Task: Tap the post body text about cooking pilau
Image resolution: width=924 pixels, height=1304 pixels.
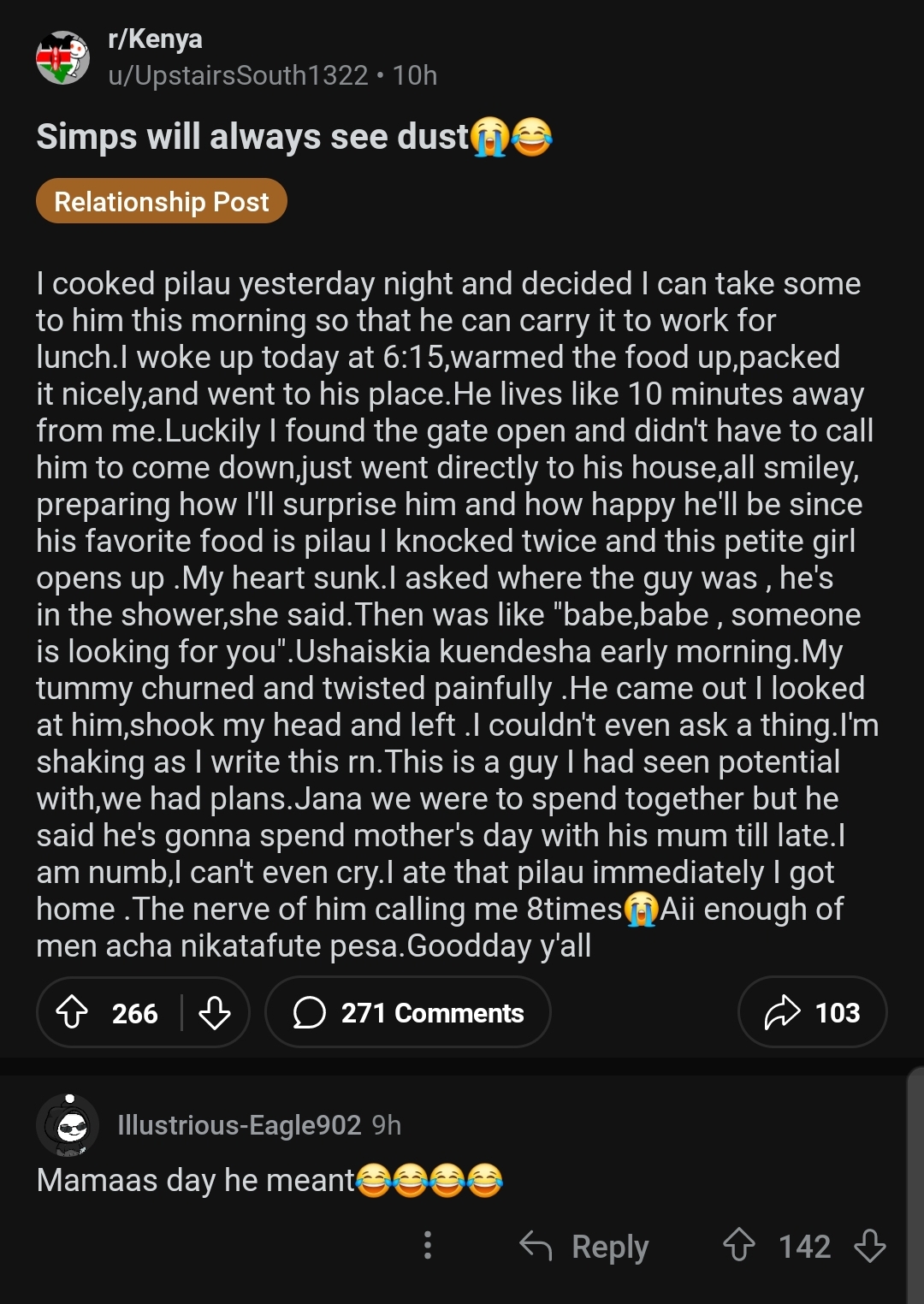Action: 457,614
